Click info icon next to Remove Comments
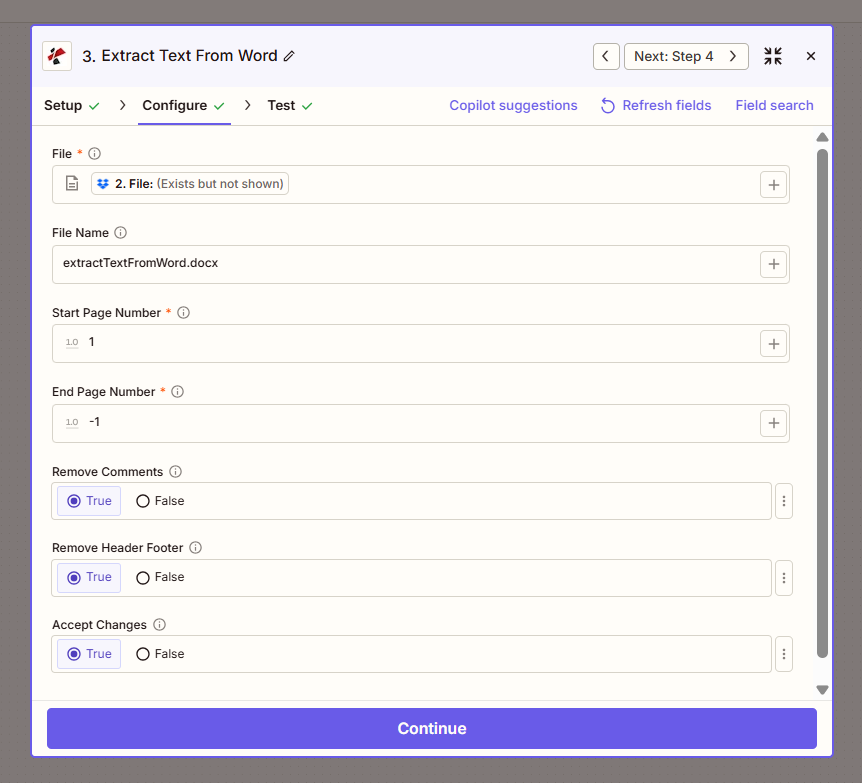 (x=175, y=472)
